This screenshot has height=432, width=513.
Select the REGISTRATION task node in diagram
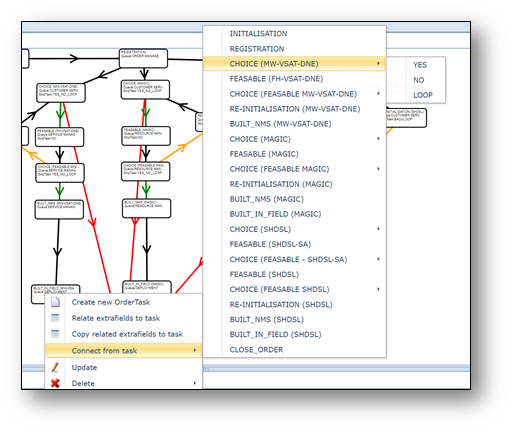144,58
